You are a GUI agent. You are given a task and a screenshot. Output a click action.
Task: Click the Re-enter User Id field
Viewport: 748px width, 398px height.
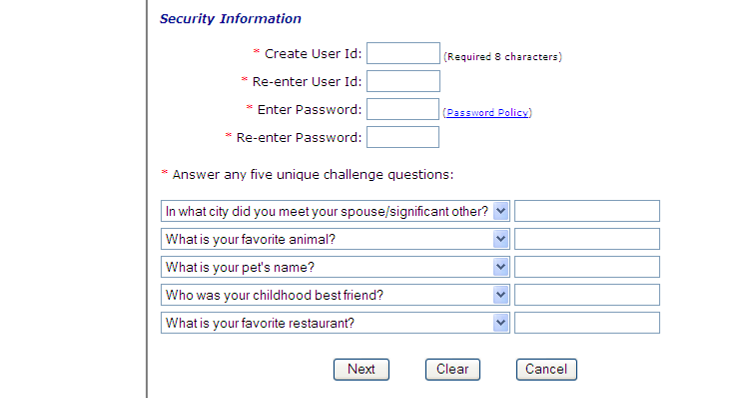point(403,81)
